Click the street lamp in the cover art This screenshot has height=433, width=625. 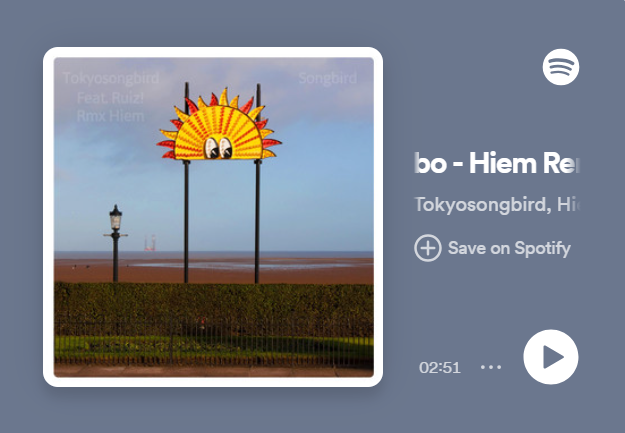coord(116,243)
